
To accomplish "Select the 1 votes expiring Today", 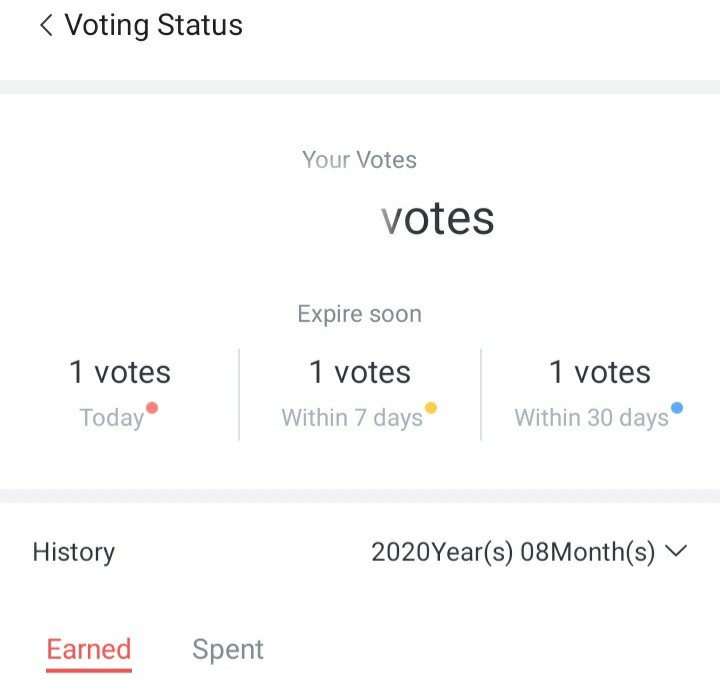I will (x=120, y=372).
